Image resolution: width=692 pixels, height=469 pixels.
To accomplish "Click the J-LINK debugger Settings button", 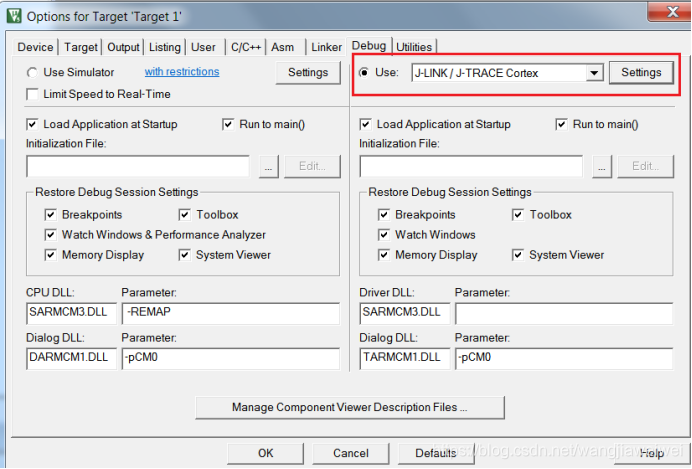I will (641, 72).
